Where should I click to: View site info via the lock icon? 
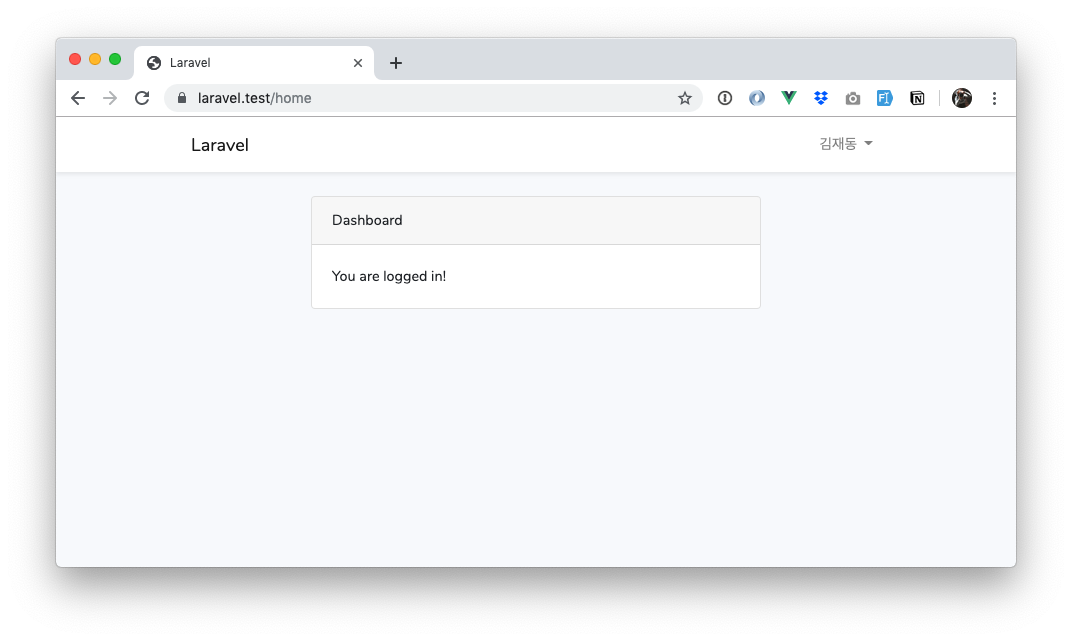tap(182, 98)
